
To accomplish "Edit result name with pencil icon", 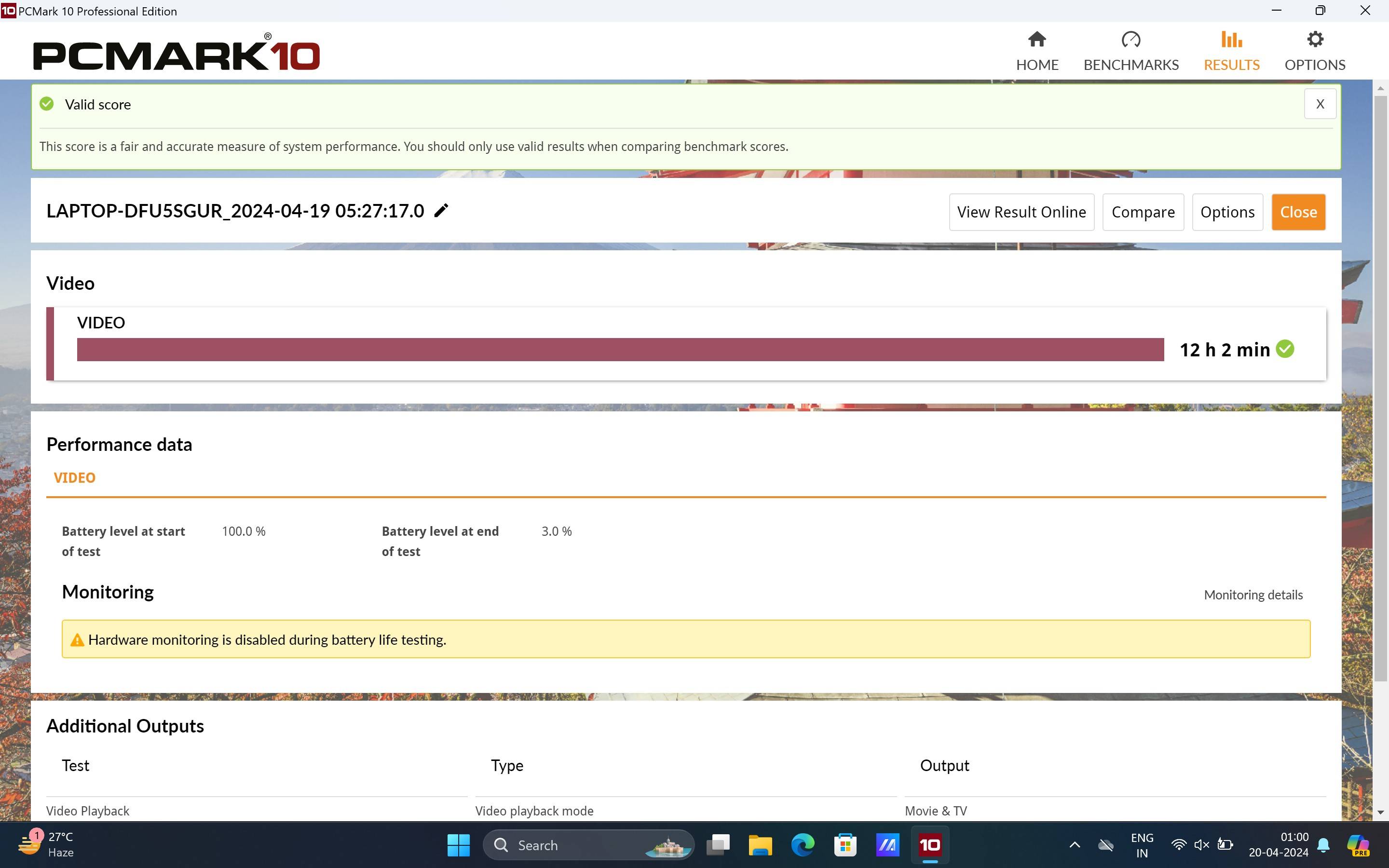I will point(441,211).
